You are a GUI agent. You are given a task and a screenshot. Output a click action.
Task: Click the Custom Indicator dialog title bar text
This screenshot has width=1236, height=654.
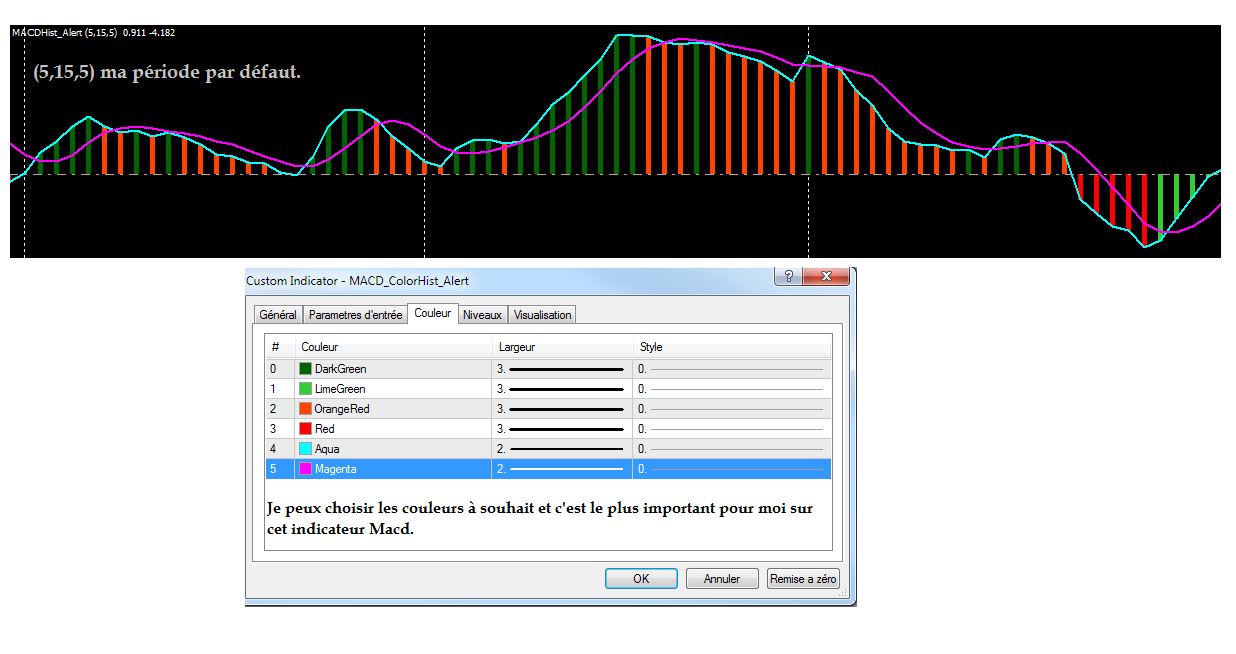click(357, 281)
